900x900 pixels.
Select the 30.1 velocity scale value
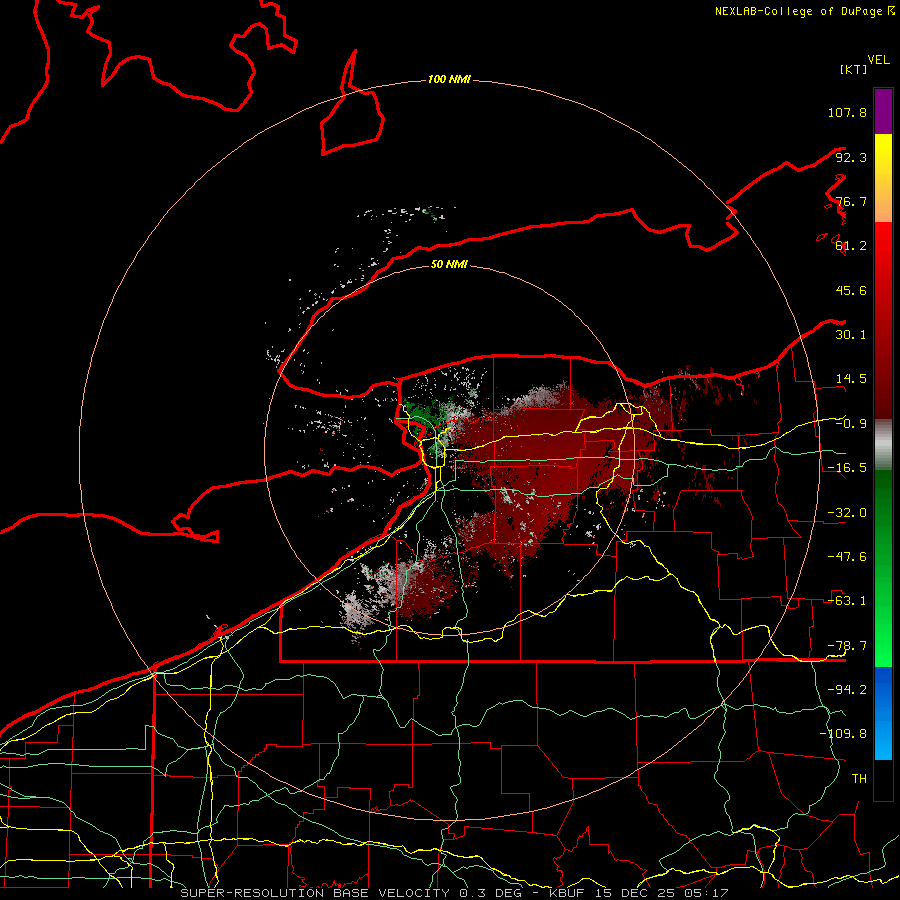pyautogui.click(x=851, y=335)
